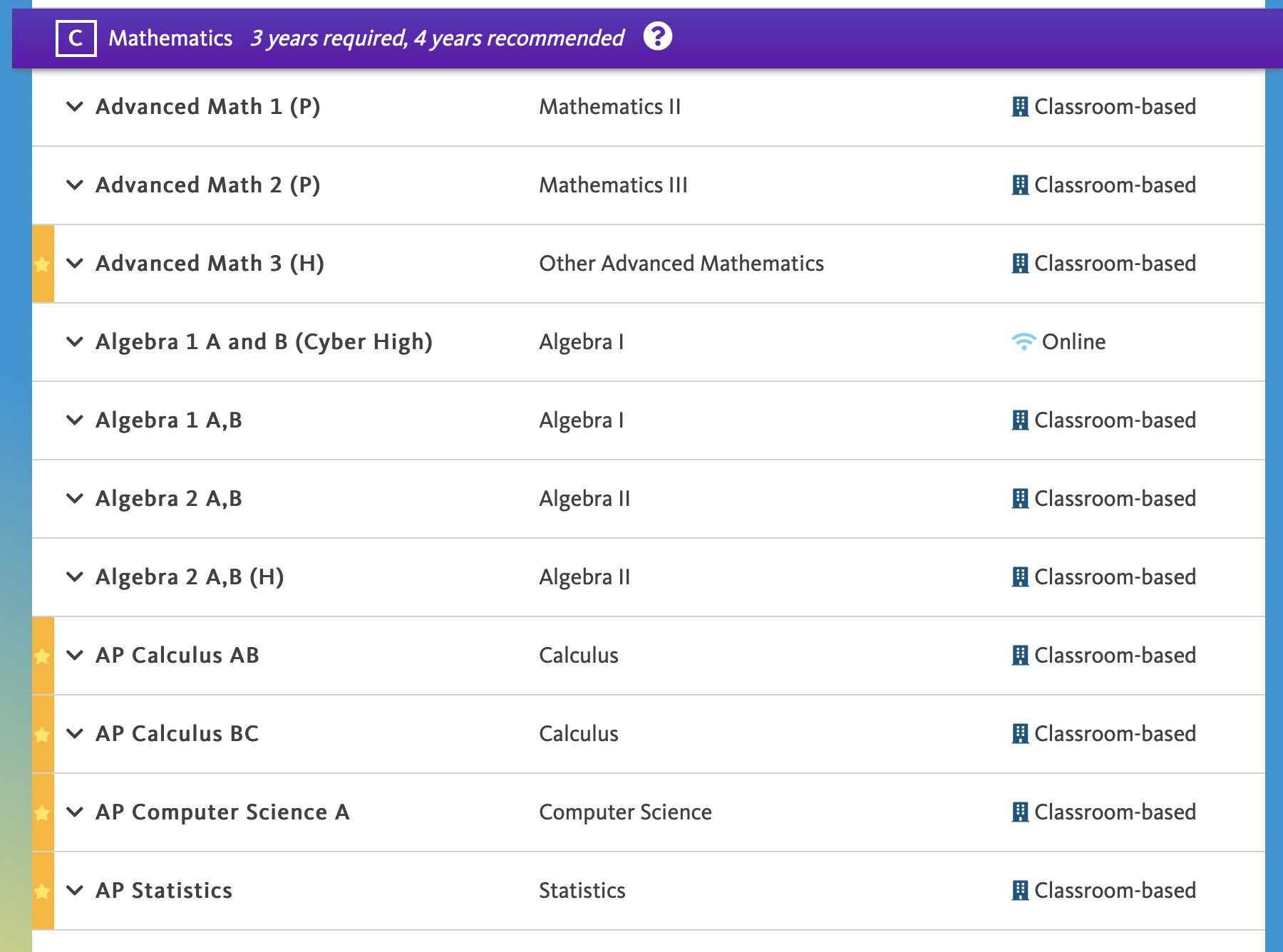Click the 'Online' learning mode label

click(x=1073, y=342)
